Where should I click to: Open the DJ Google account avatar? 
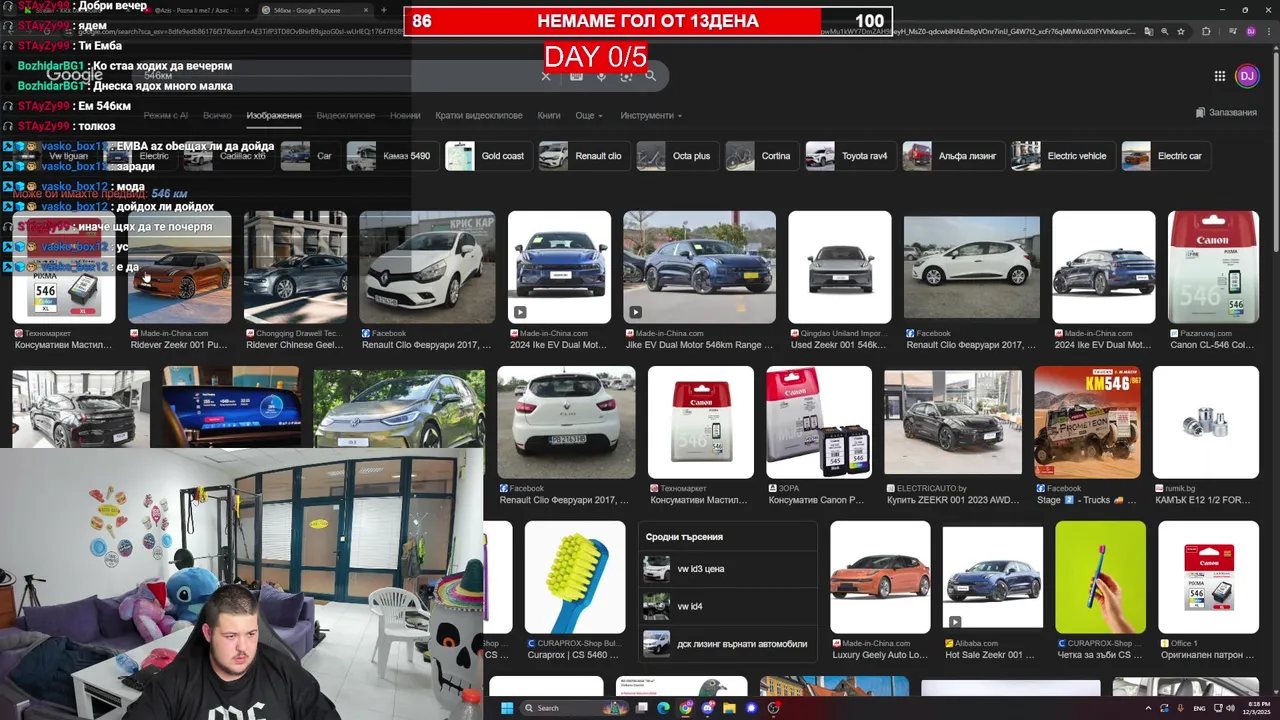(x=1246, y=76)
